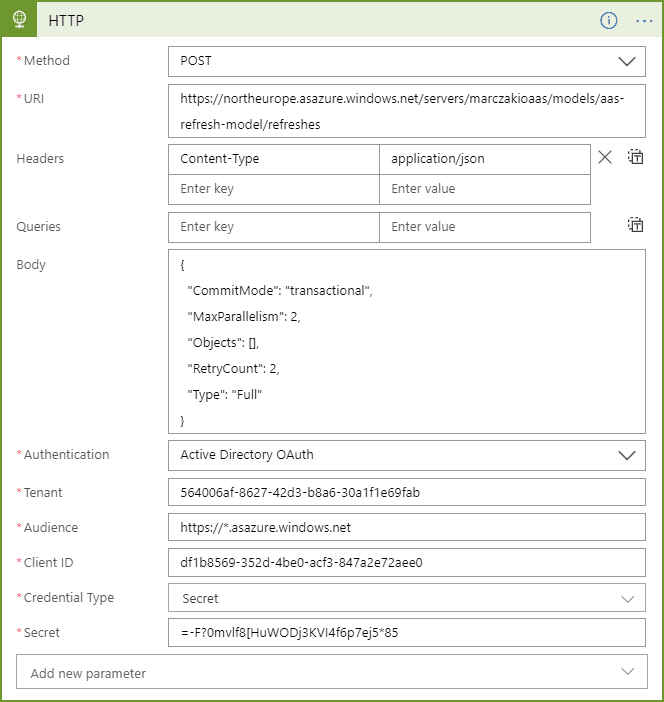664x702 pixels.
Task: Switch Queries to text mode icon
Action: click(635, 225)
